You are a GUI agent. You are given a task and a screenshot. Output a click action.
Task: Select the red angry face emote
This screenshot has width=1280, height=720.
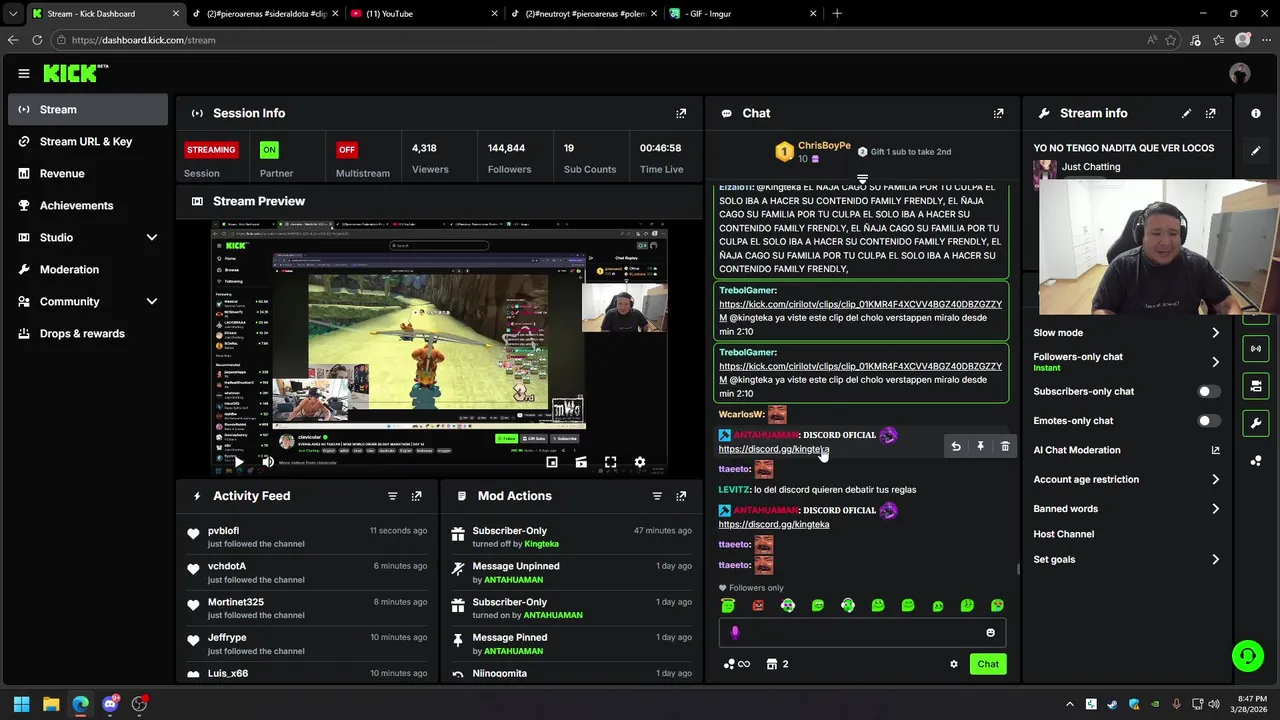[x=758, y=605]
